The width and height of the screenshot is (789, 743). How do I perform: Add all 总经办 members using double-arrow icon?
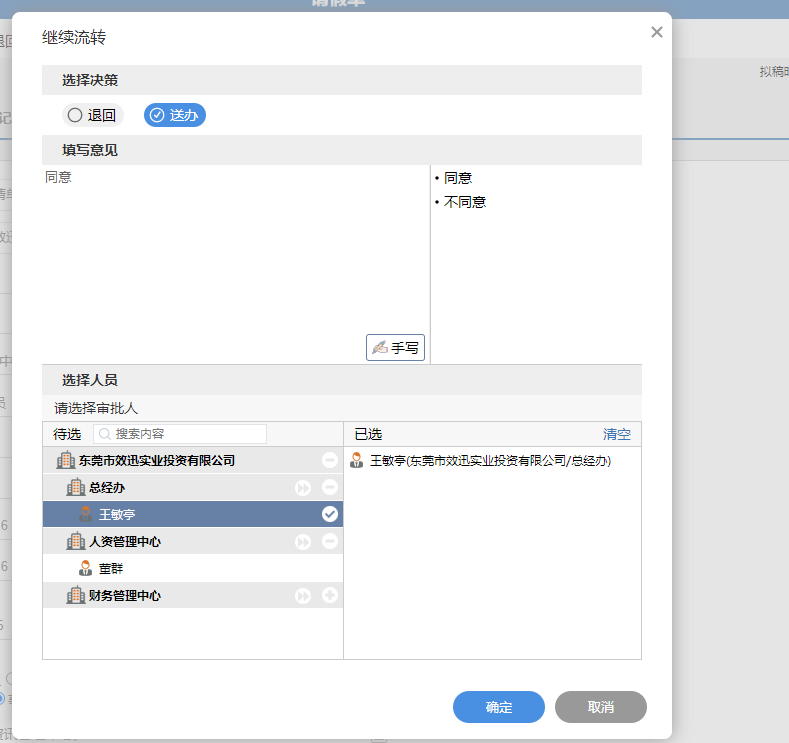click(303, 487)
